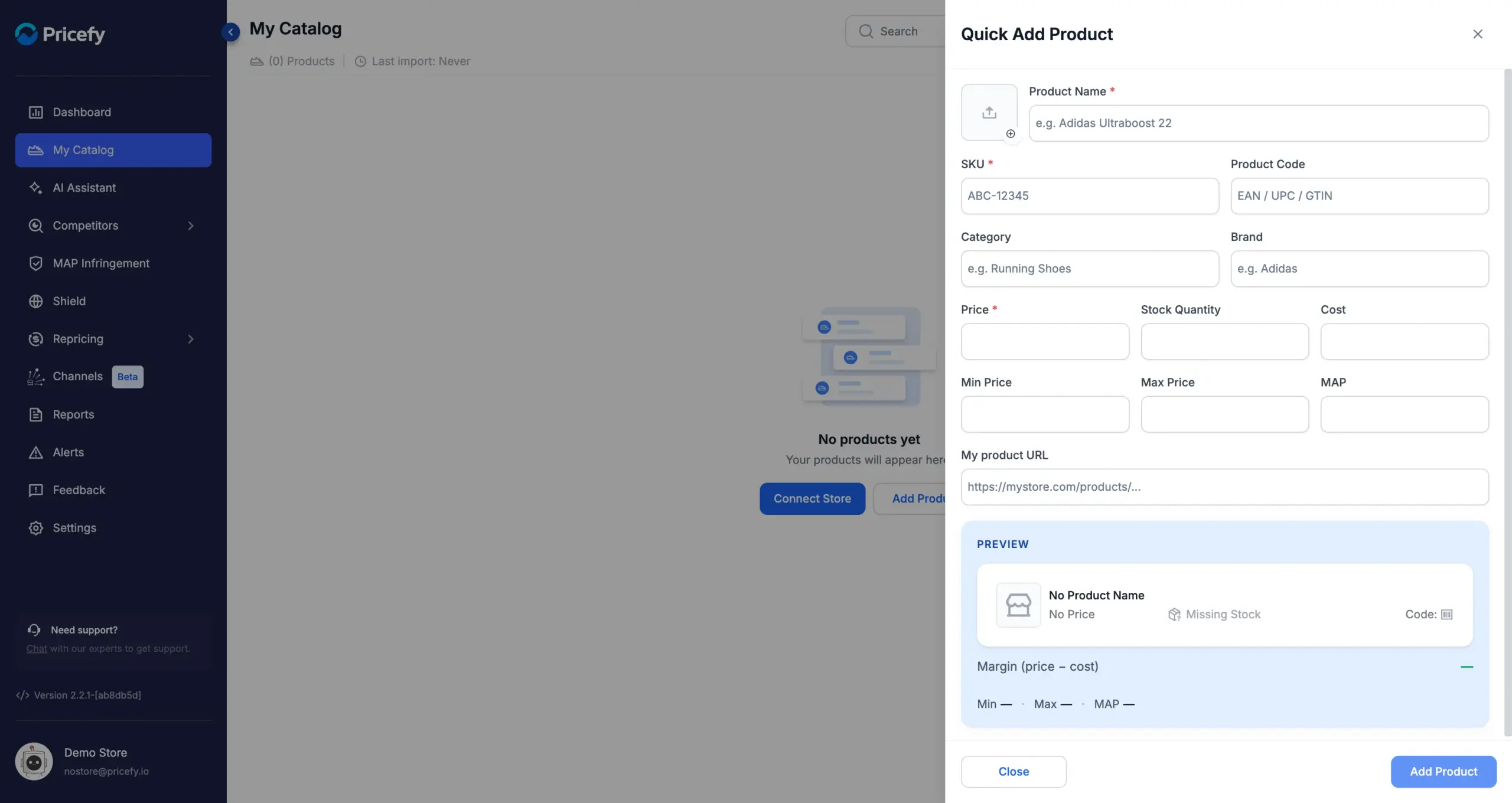
Task: Click the MAP input field
Action: (1405, 414)
